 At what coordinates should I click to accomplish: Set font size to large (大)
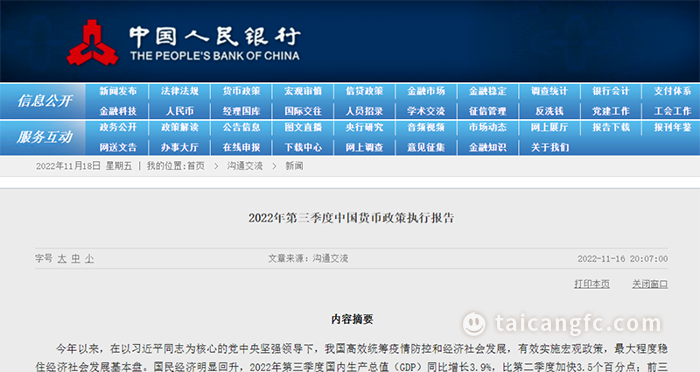tap(62, 259)
